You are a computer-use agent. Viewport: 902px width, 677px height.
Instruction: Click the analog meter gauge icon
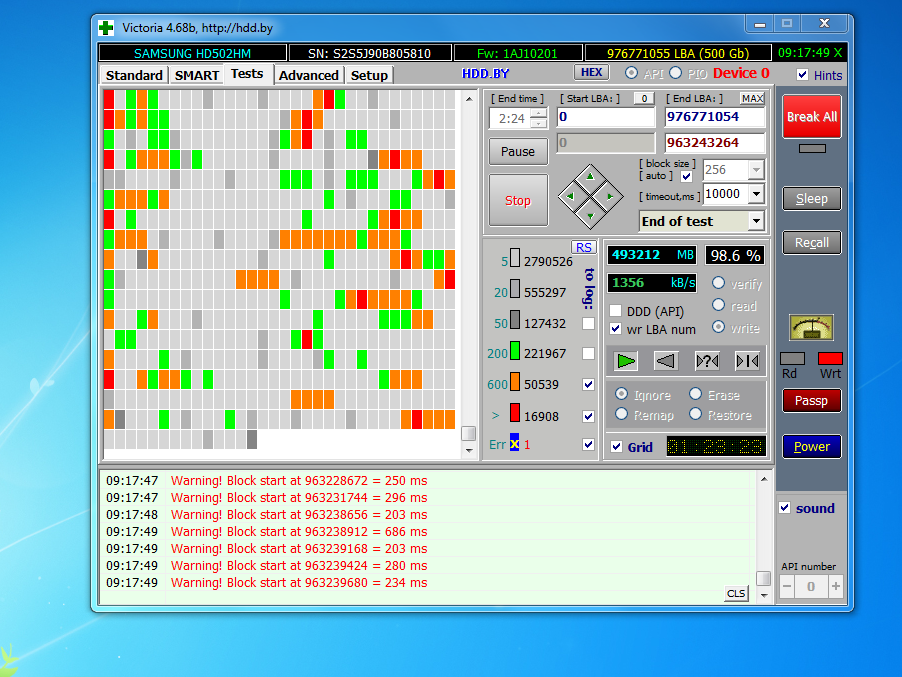[811, 328]
